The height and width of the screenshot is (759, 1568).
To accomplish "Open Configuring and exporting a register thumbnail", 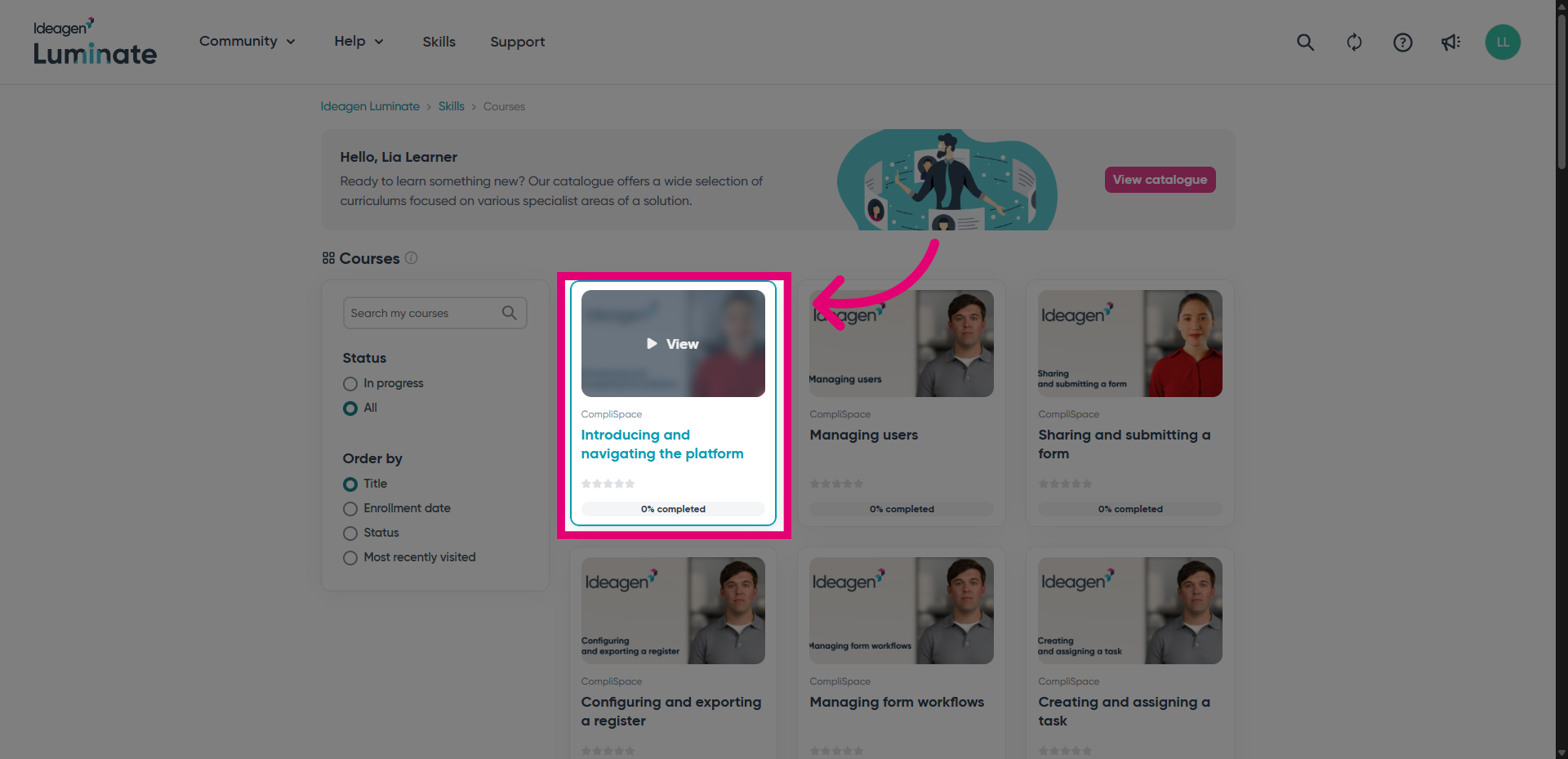I will (673, 611).
